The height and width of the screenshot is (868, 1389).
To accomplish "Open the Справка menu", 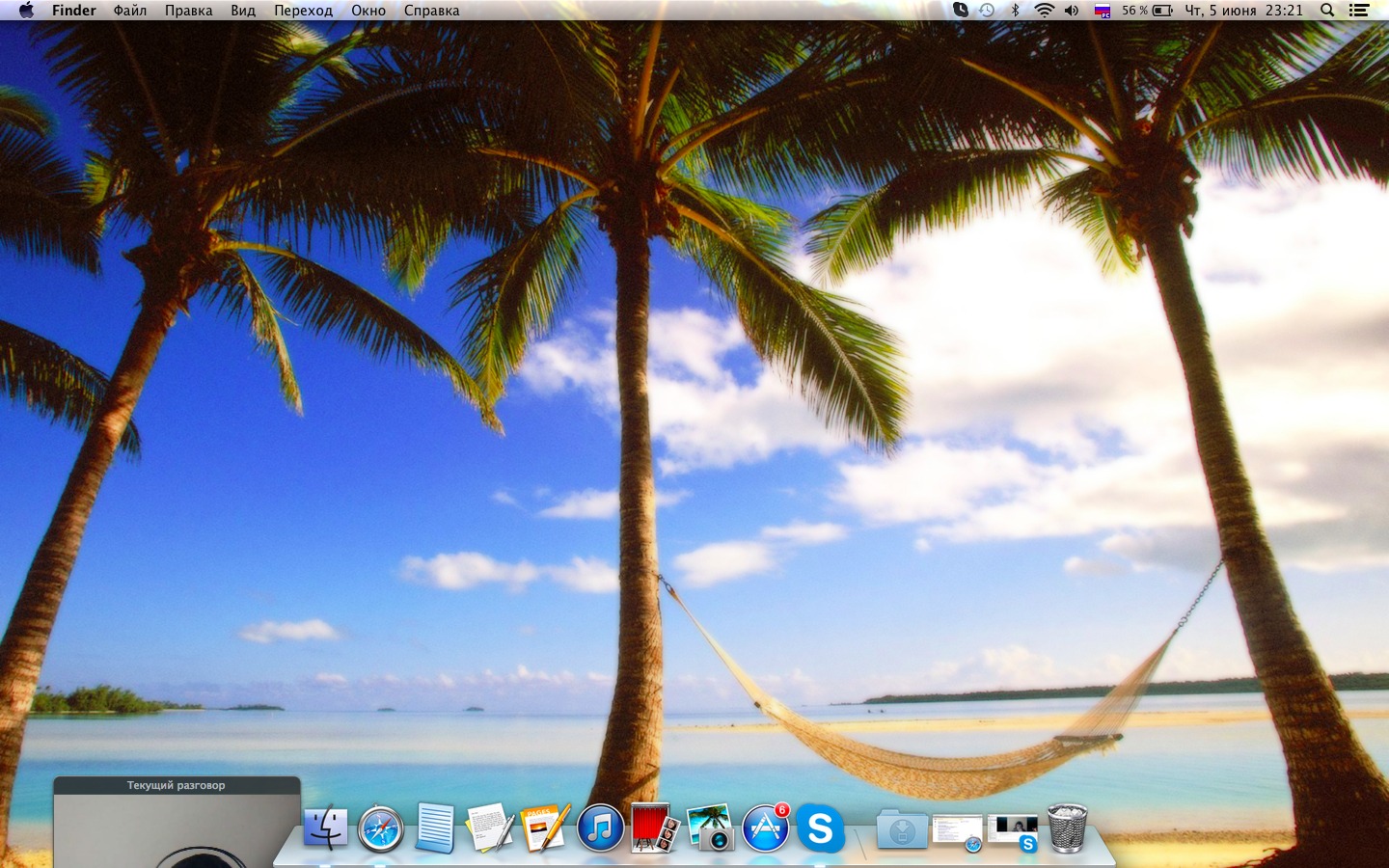I will tap(431, 11).
